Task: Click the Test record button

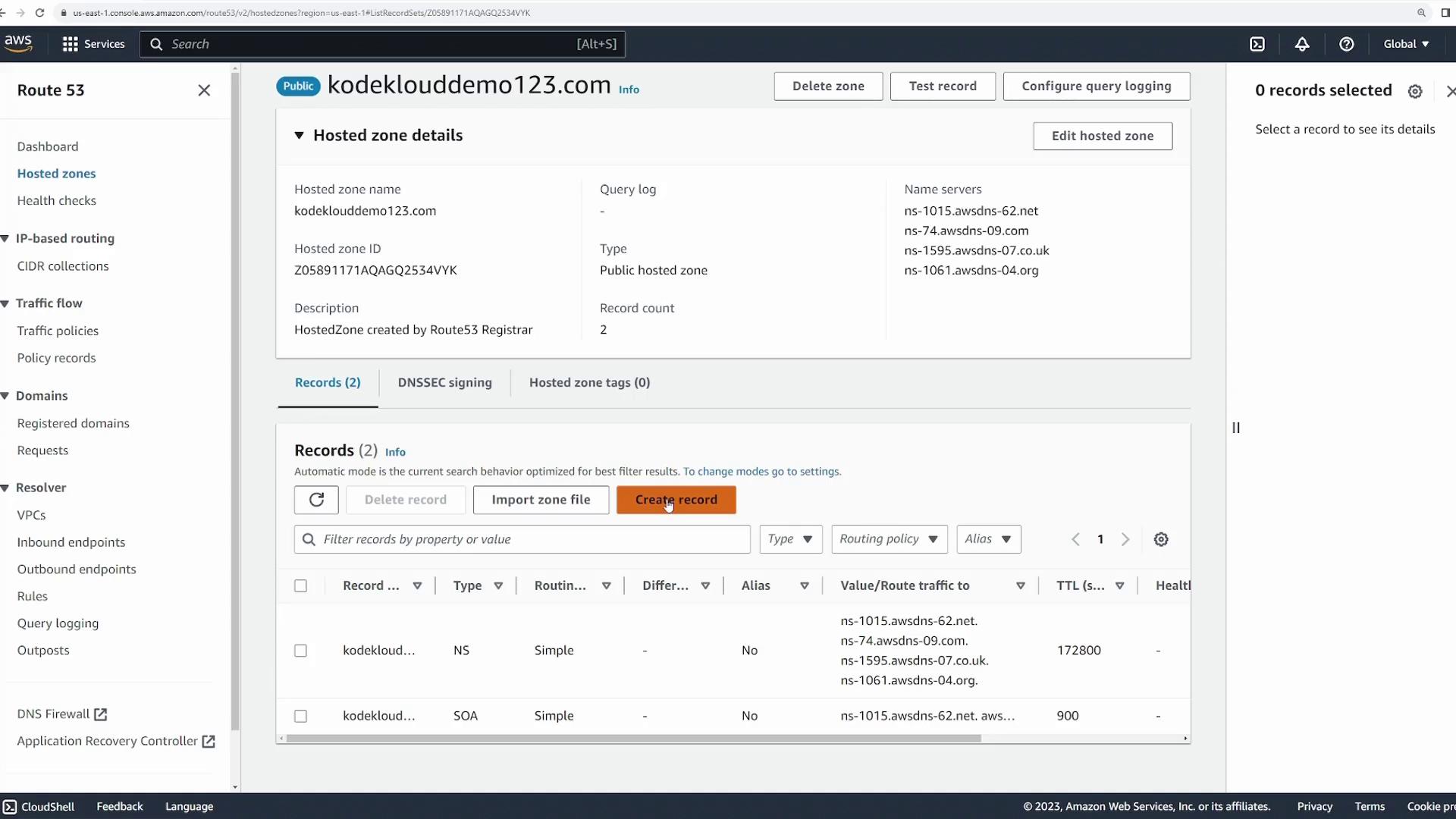Action: pos(943,86)
